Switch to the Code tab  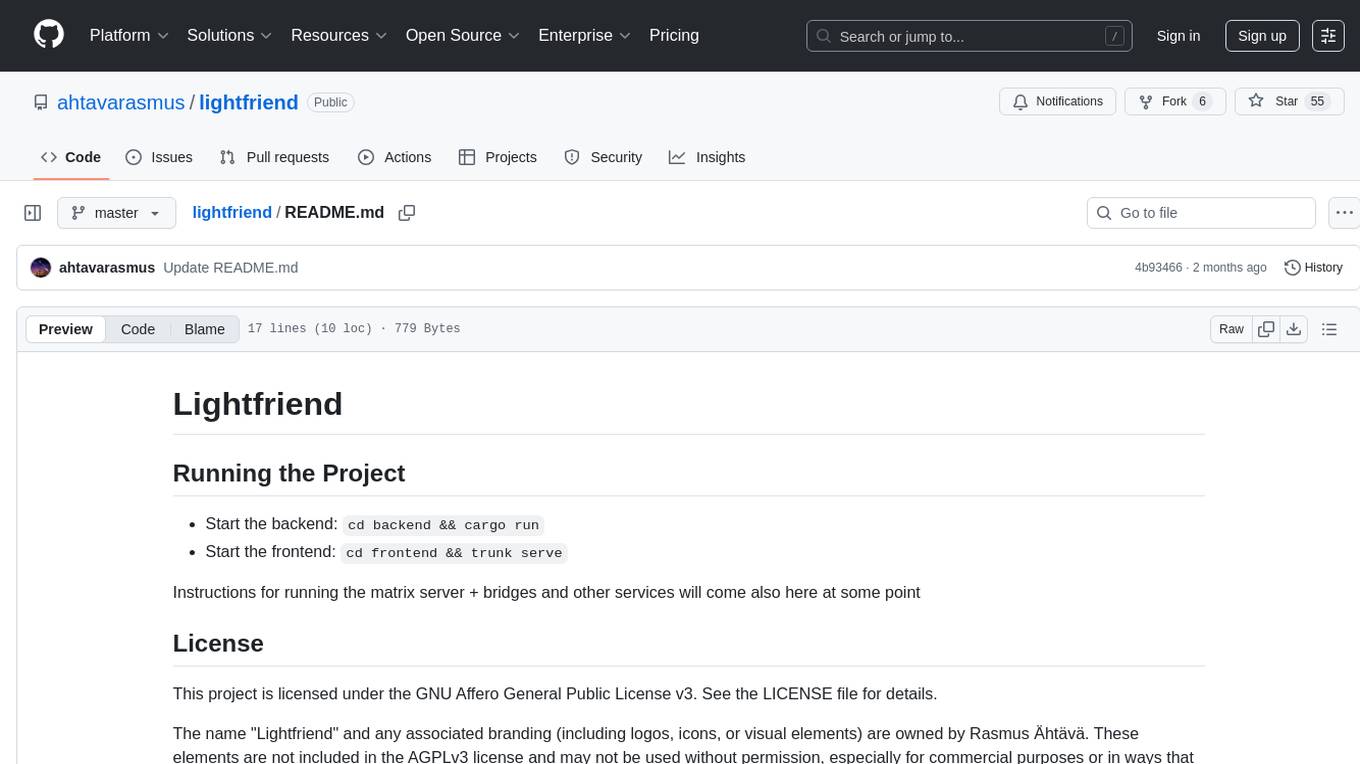71,157
